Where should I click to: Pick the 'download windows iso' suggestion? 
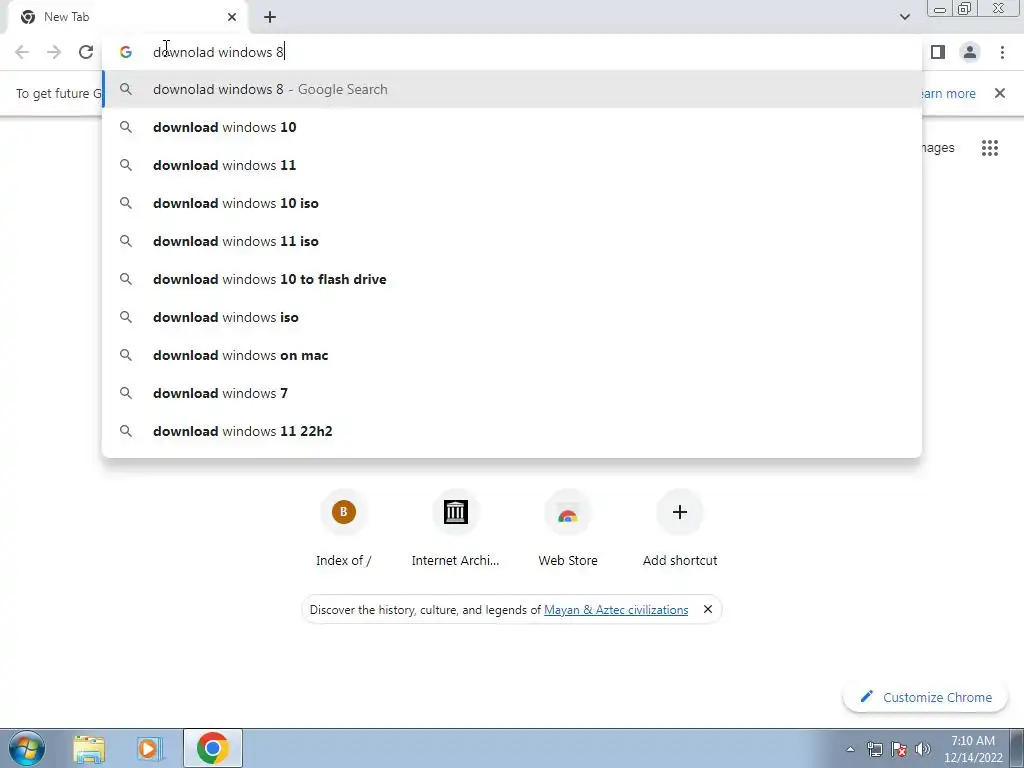pos(512,317)
